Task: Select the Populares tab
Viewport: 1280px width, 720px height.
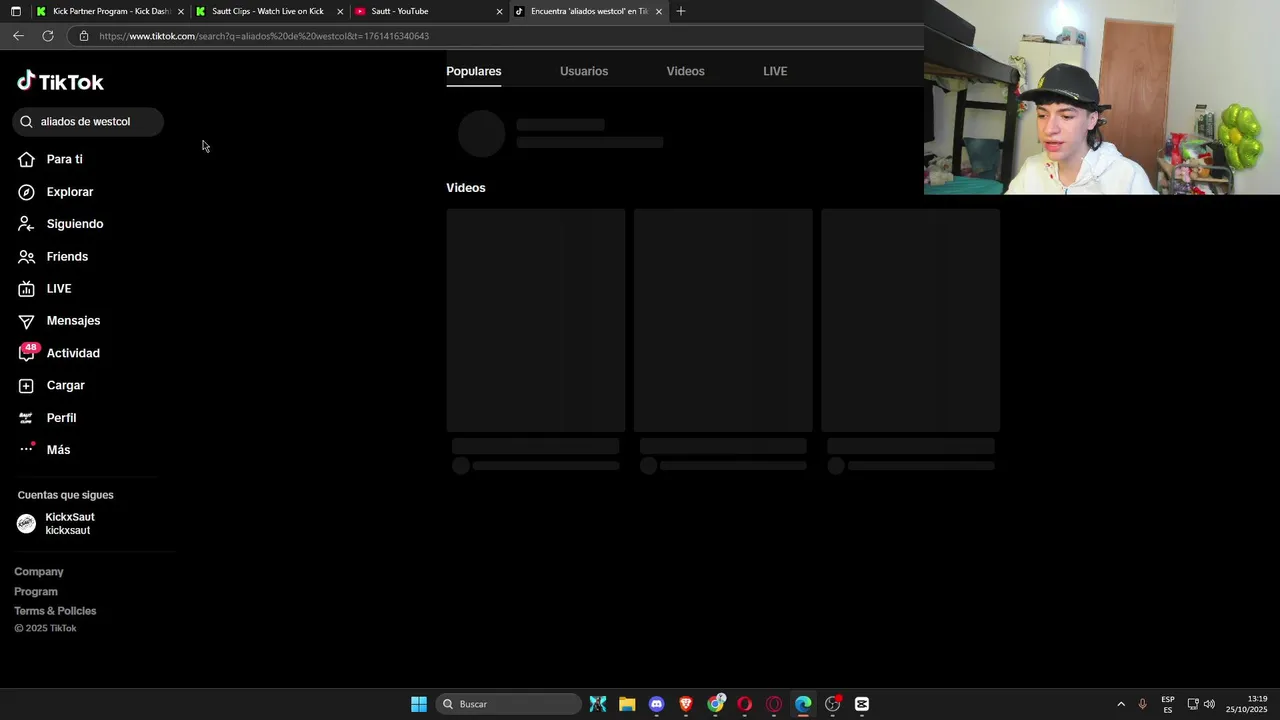Action: (474, 71)
